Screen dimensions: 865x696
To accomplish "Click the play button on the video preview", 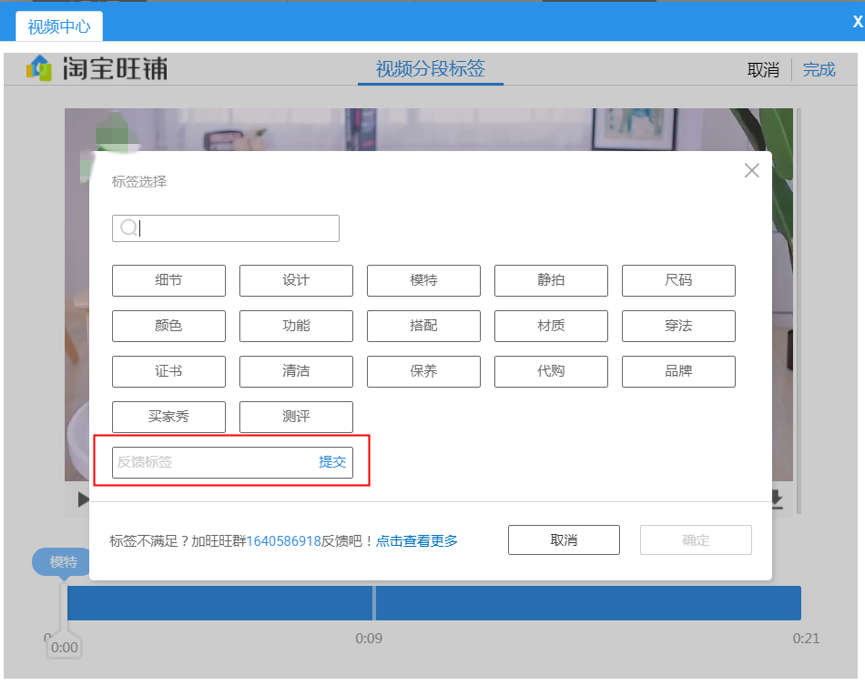I will 84,500.
